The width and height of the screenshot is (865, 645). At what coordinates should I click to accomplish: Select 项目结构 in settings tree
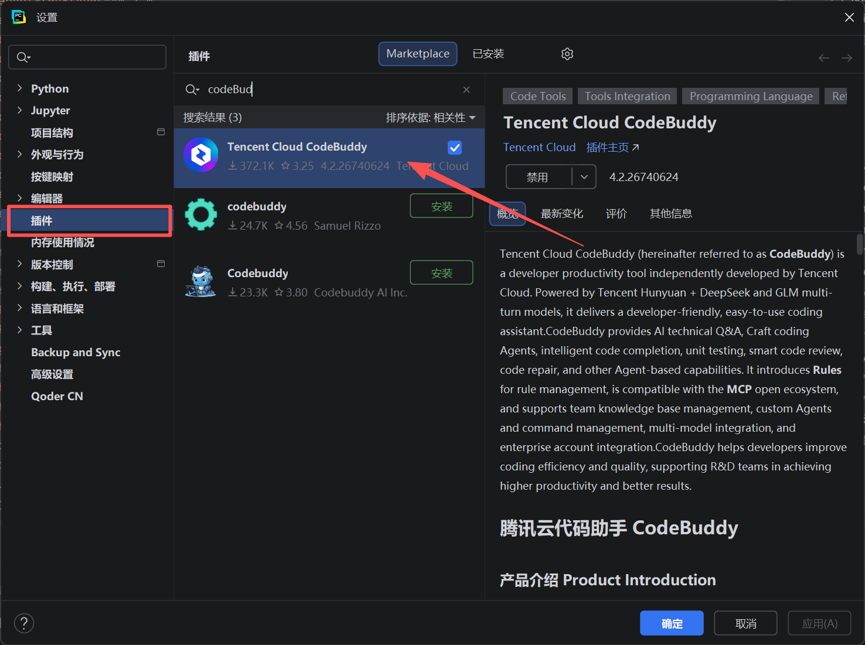tap(52, 132)
